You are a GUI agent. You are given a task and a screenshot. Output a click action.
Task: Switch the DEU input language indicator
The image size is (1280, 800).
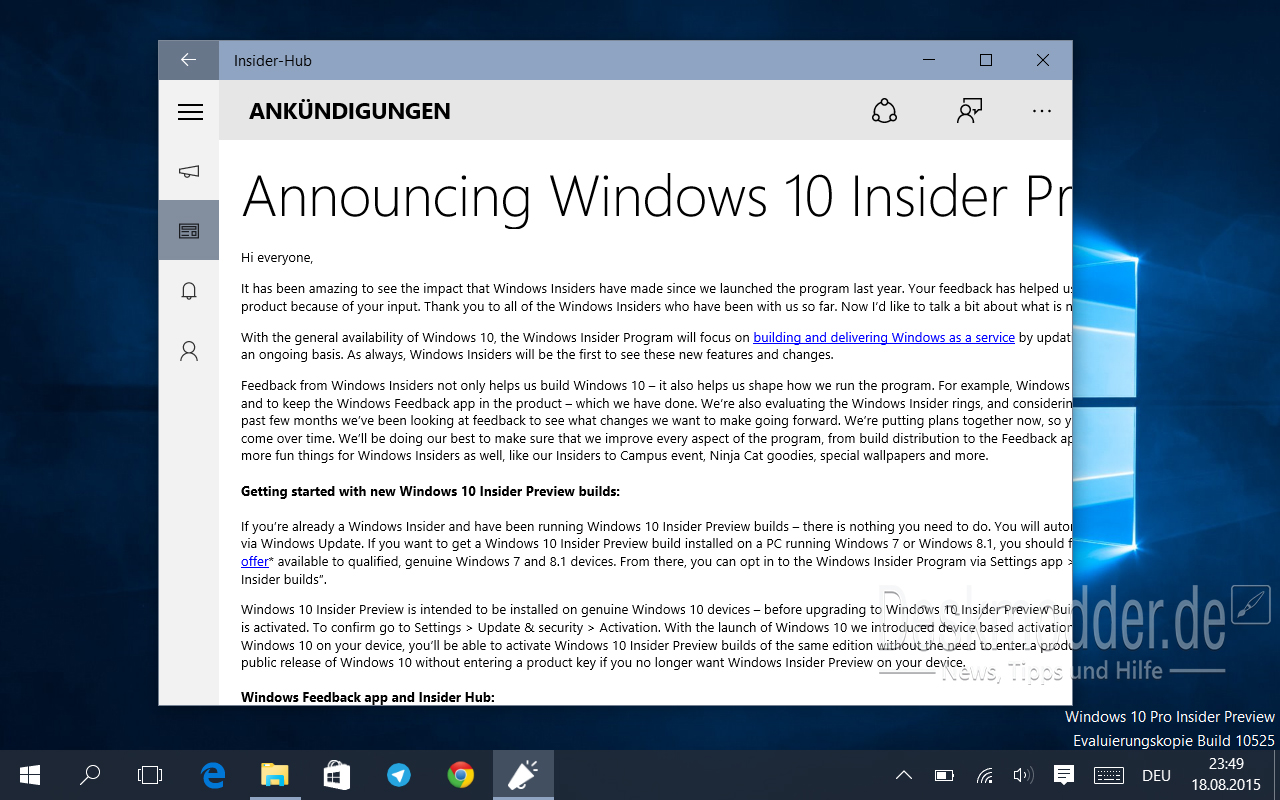click(1156, 775)
